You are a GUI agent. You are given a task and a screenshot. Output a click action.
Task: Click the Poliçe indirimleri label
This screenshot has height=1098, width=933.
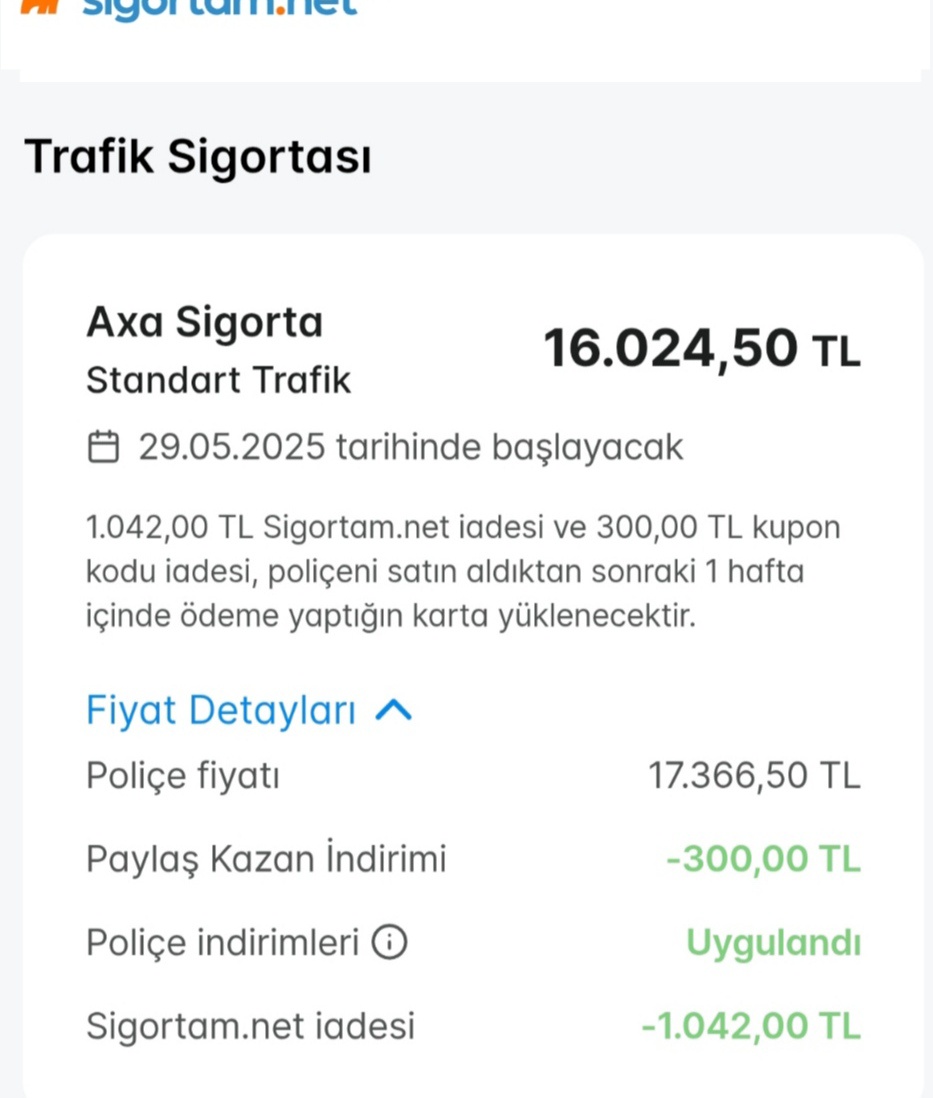(x=223, y=943)
